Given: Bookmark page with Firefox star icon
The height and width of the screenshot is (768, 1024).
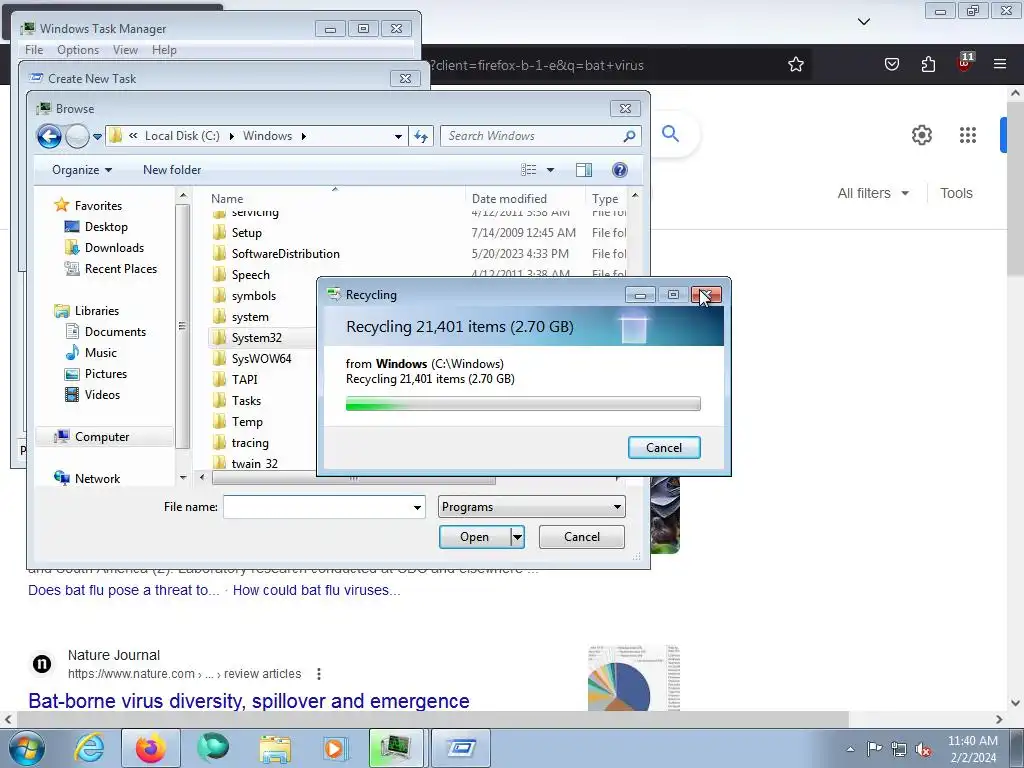Looking at the screenshot, I should 795,64.
